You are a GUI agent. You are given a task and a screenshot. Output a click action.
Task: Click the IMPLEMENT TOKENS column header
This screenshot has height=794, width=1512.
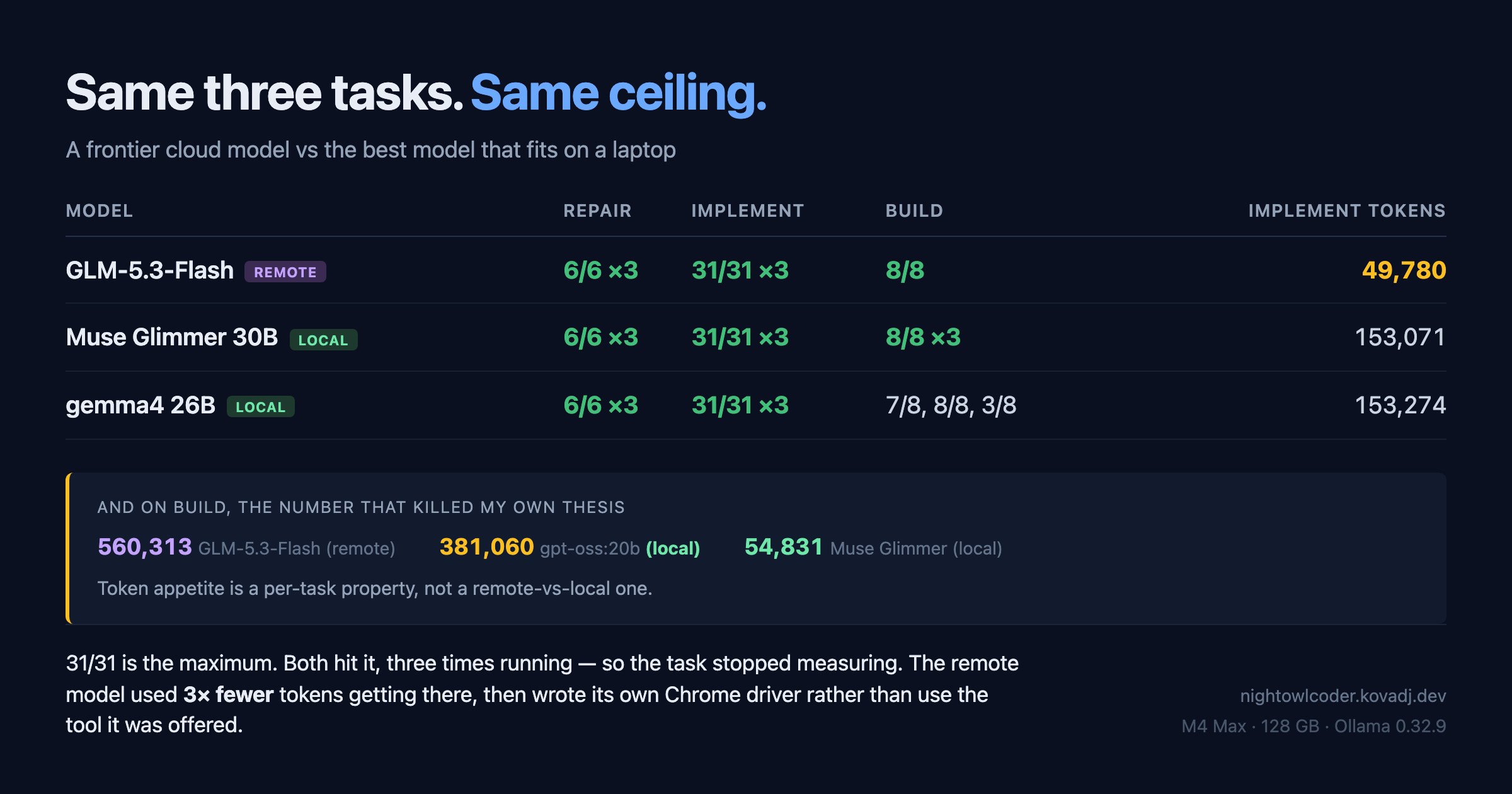pos(1347,210)
